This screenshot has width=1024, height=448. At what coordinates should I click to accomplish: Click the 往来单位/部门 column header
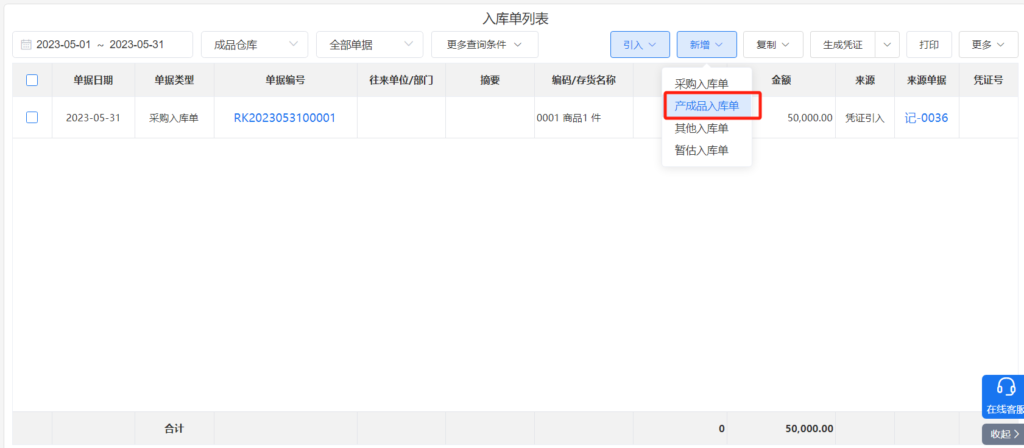click(x=401, y=80)
